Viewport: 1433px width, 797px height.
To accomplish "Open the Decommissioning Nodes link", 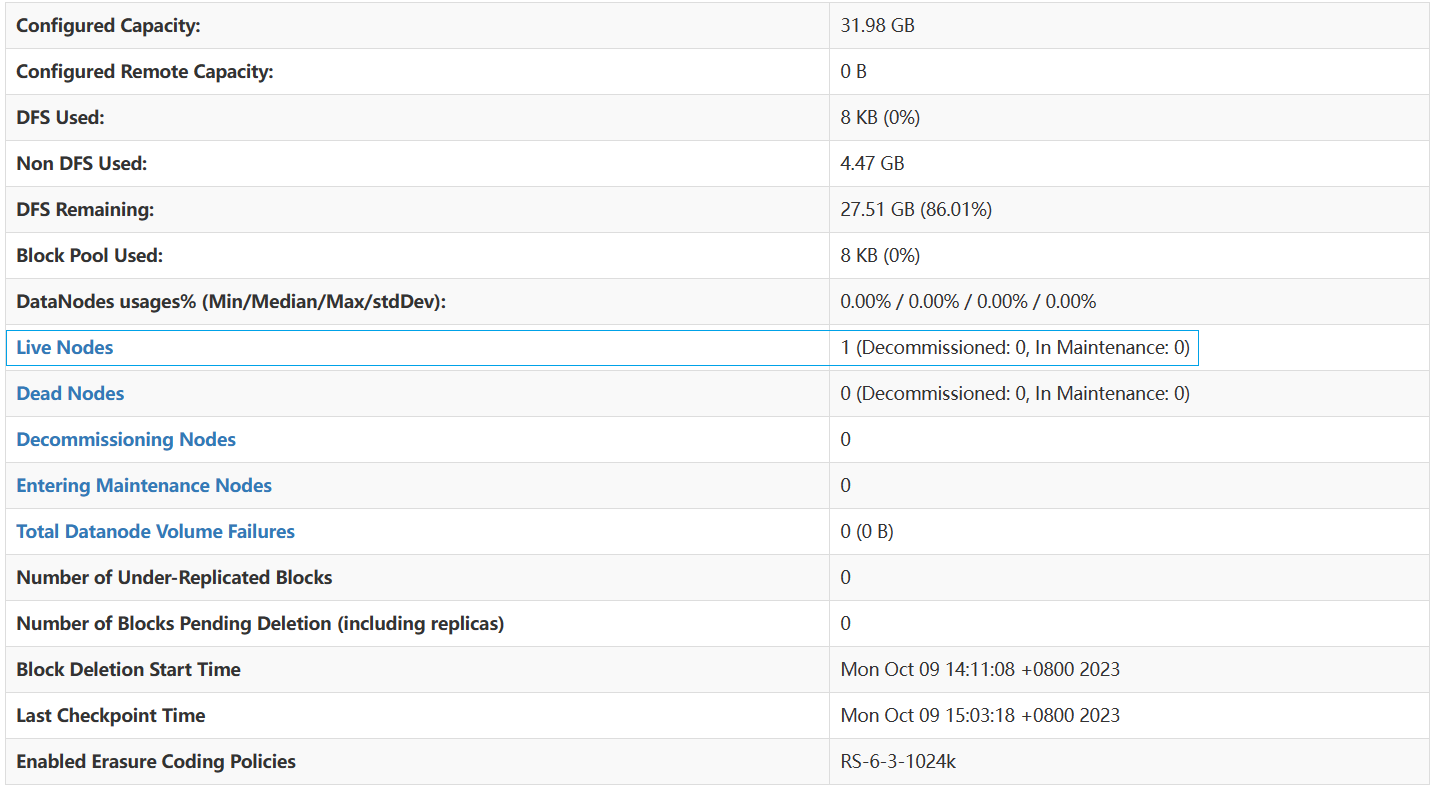I will click(126, 440).
